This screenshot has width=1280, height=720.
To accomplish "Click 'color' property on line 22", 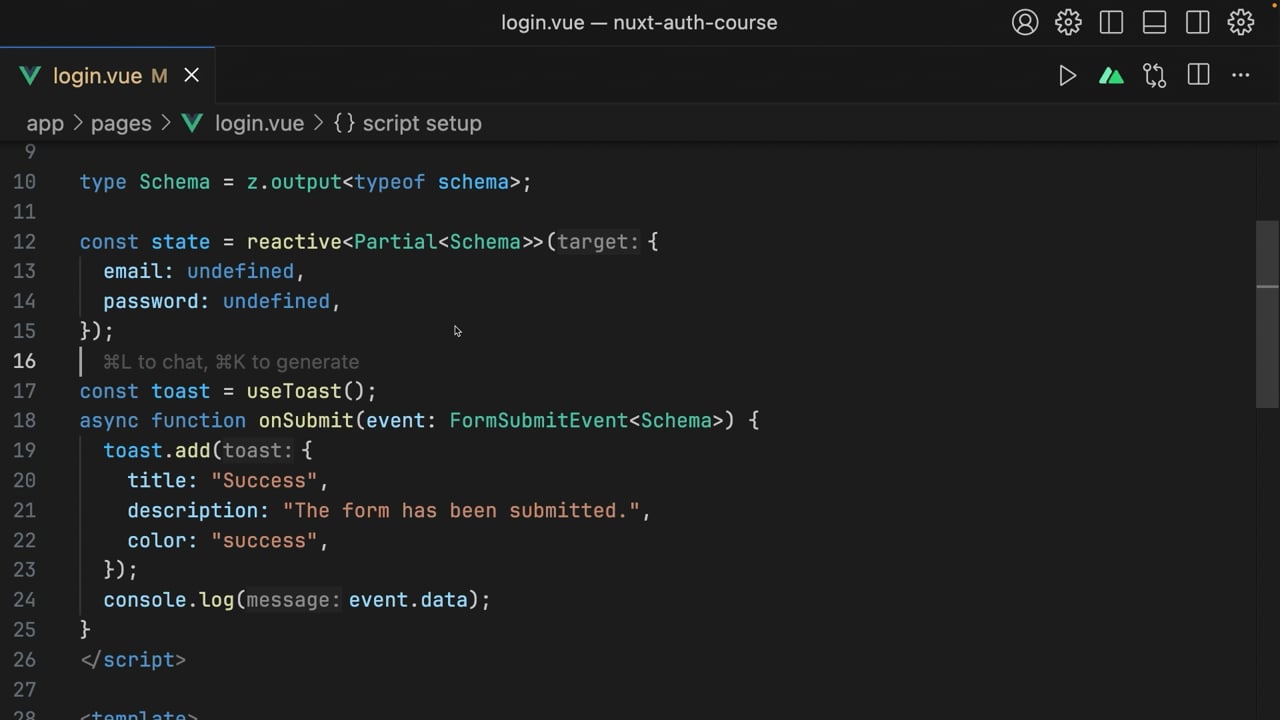I will click(x=157, y=541).
